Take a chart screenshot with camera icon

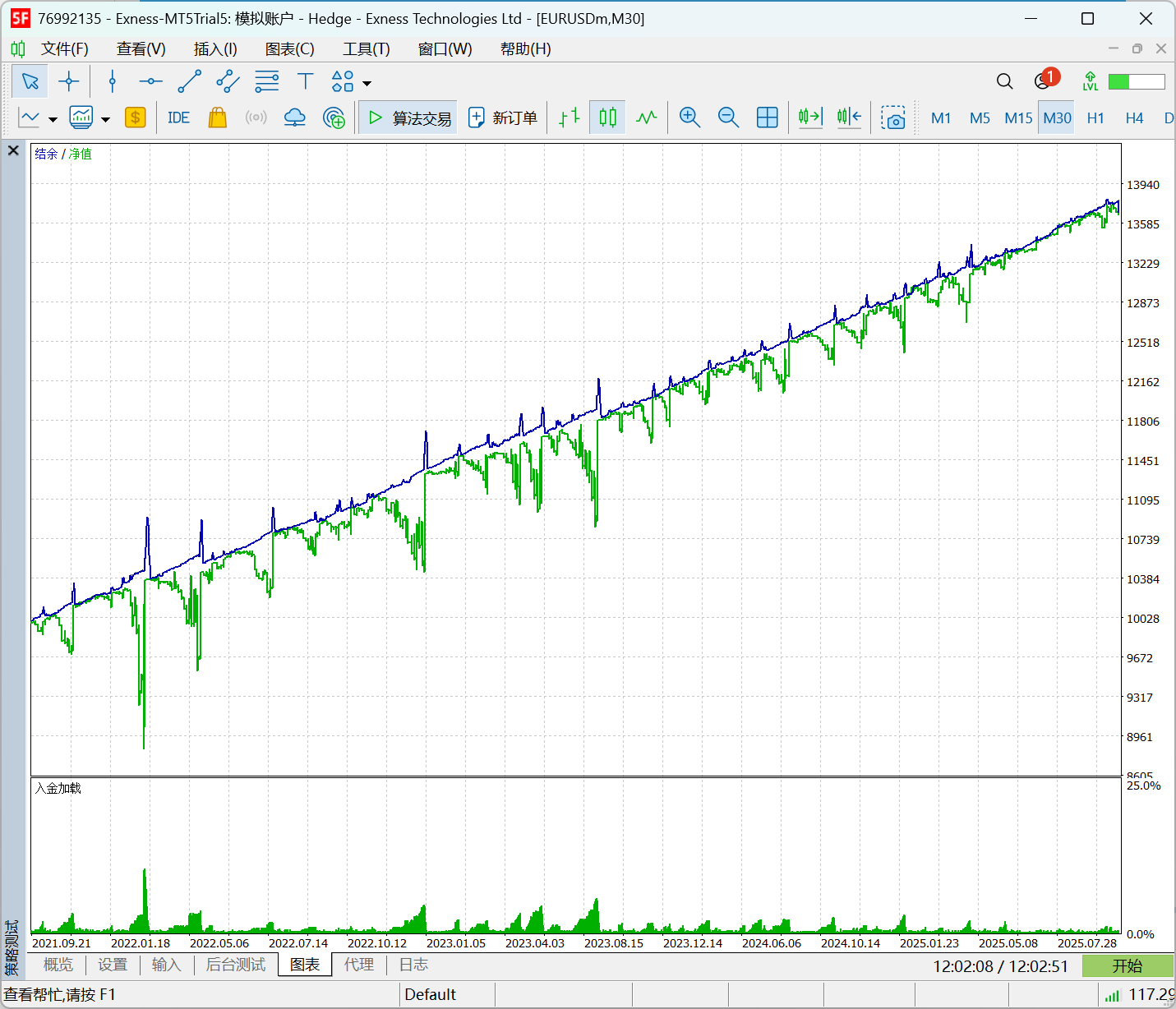892,117
